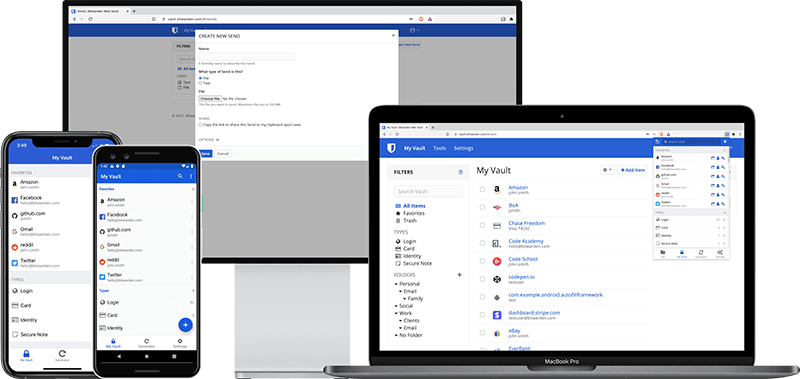Open the Generator tab in the browser extension popup
Screen dimensions: 800x379
[x=701, y=254]
